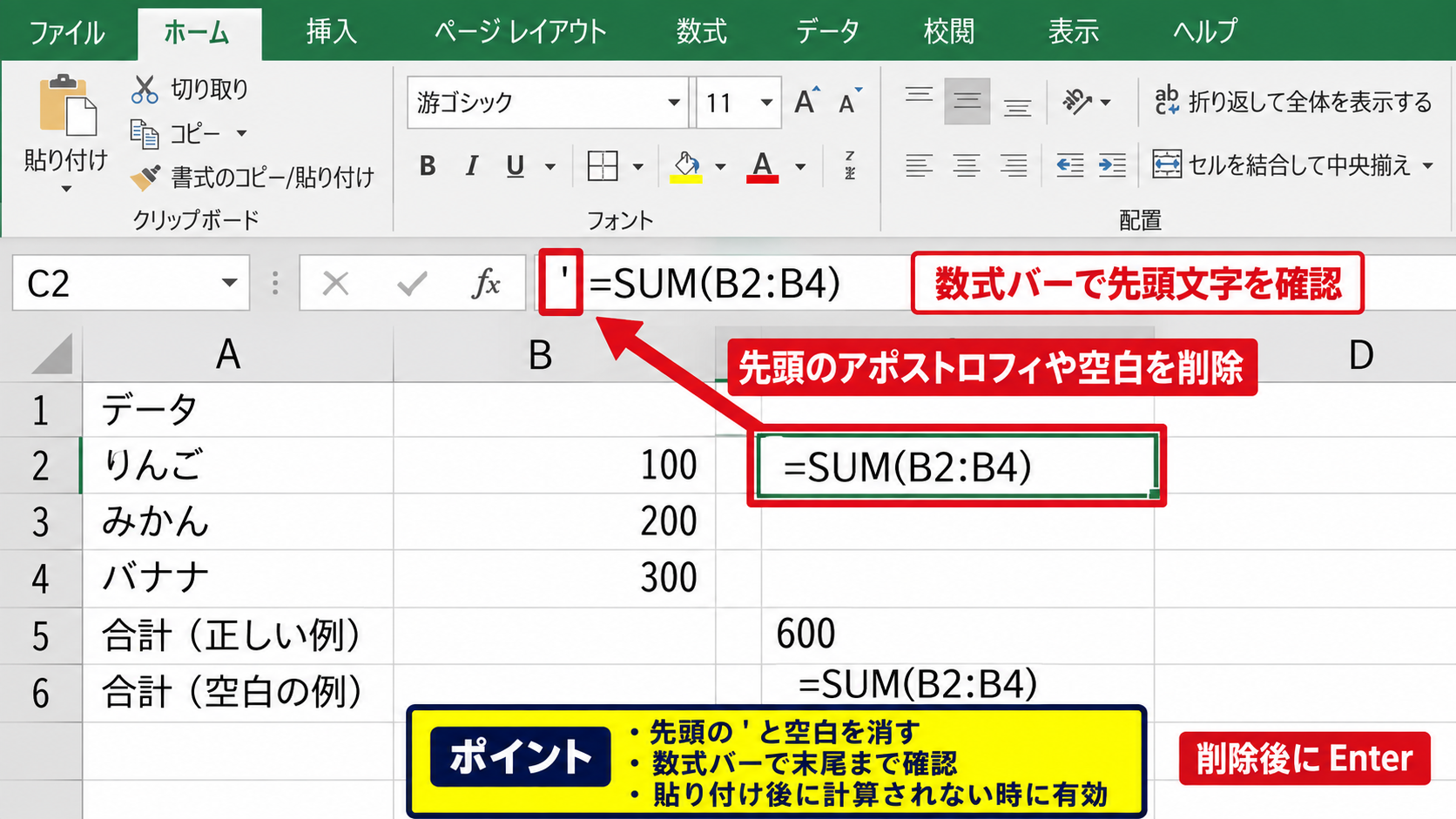Click the Cut (切り取り) scissors icon
Screen dimensions: 1456x819
(x=145, y=89)
